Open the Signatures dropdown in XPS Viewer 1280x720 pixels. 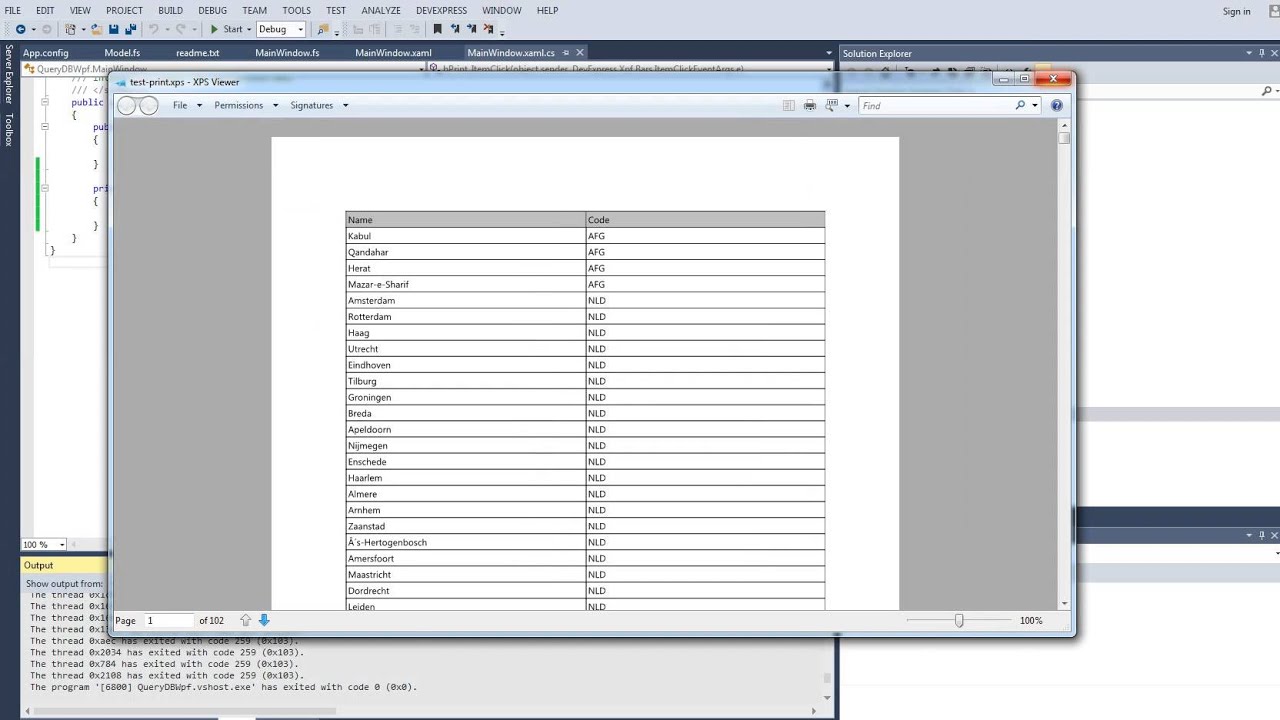tap(319, 105)
